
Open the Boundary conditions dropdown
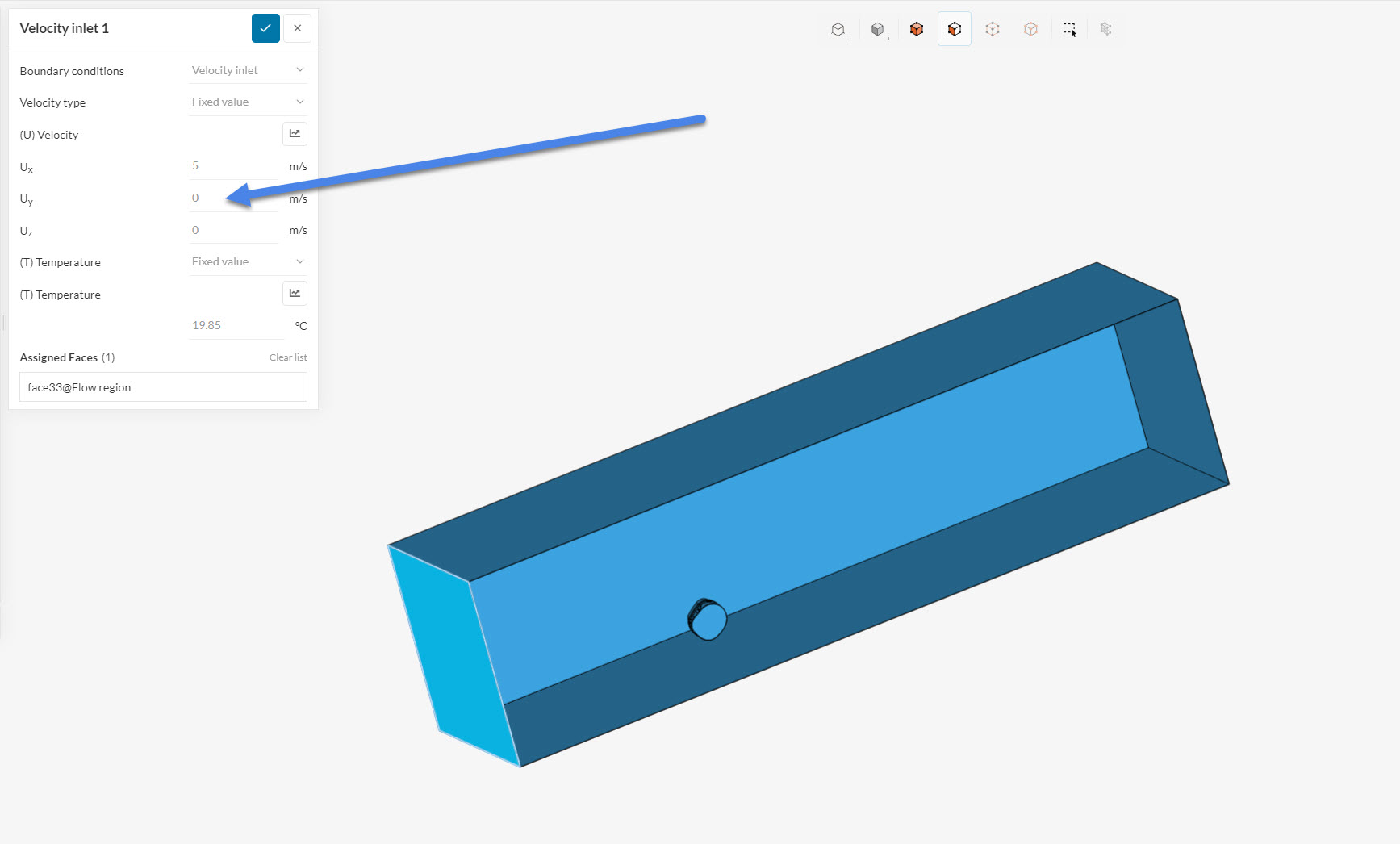[247, 69]
